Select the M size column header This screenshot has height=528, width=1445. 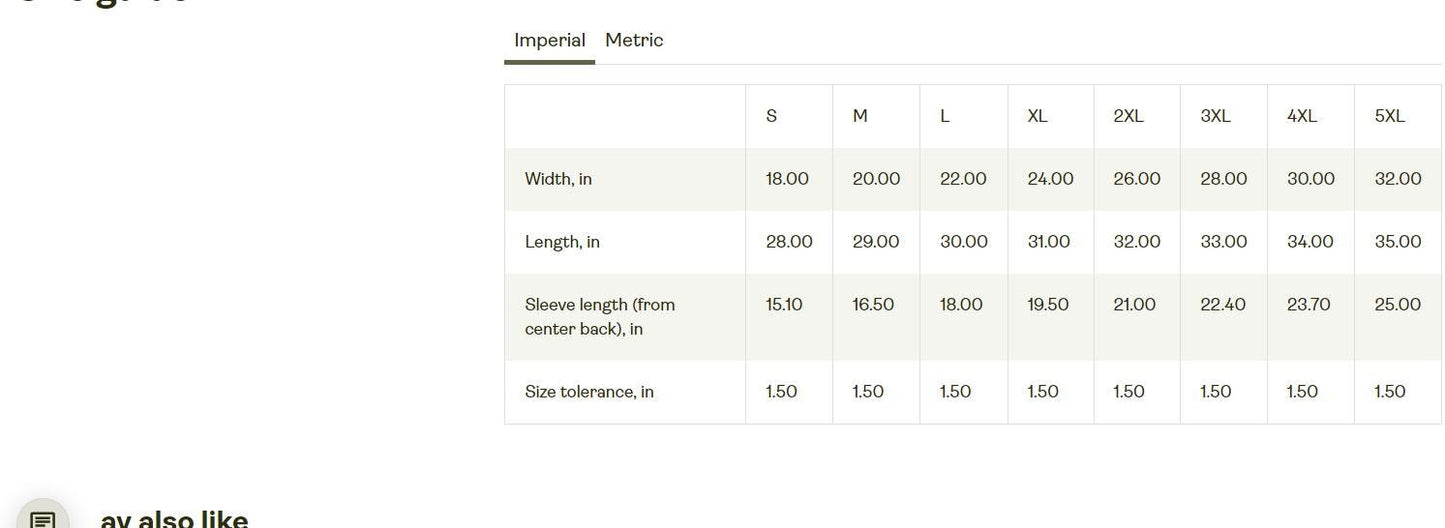point(860,116)
